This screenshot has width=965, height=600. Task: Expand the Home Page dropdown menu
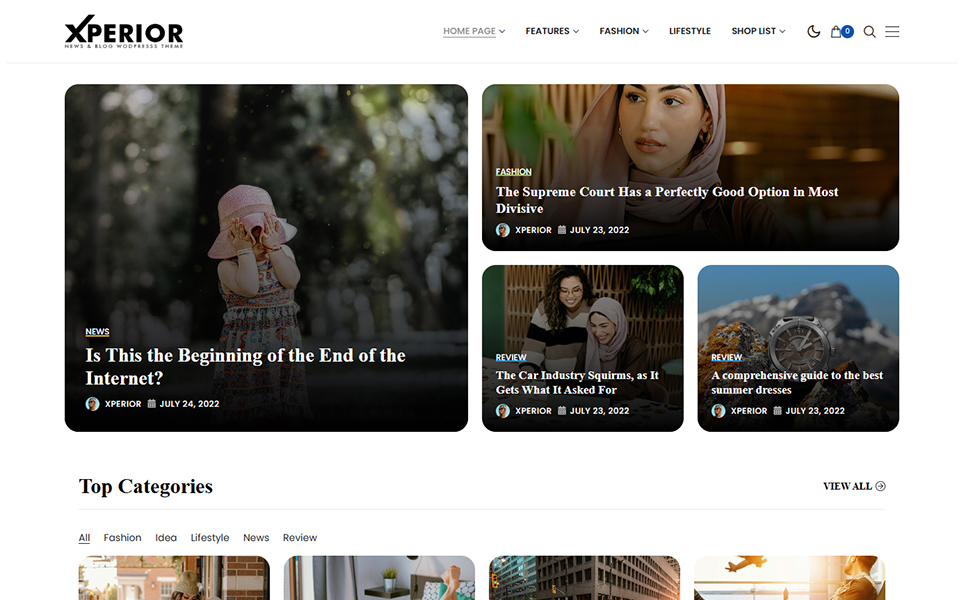(473, 31)
